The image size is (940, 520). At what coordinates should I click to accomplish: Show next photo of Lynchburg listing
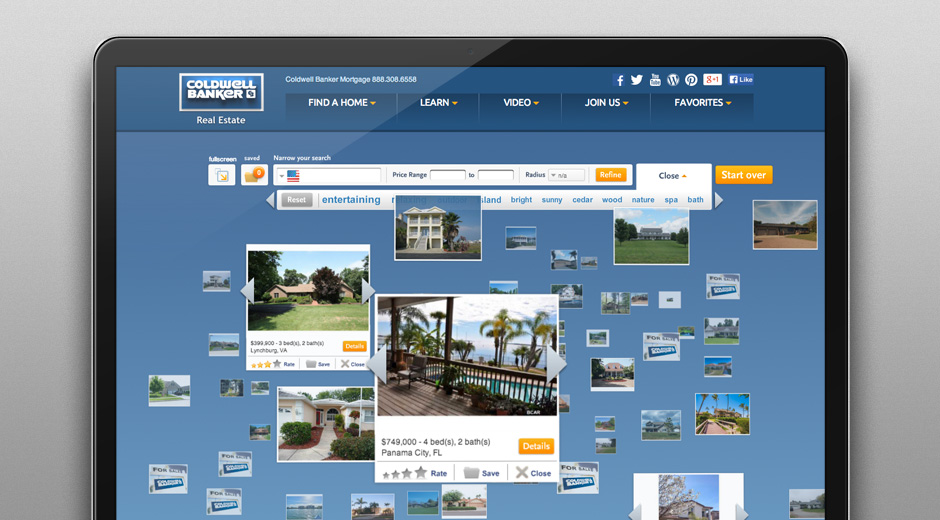click(368, 290)
